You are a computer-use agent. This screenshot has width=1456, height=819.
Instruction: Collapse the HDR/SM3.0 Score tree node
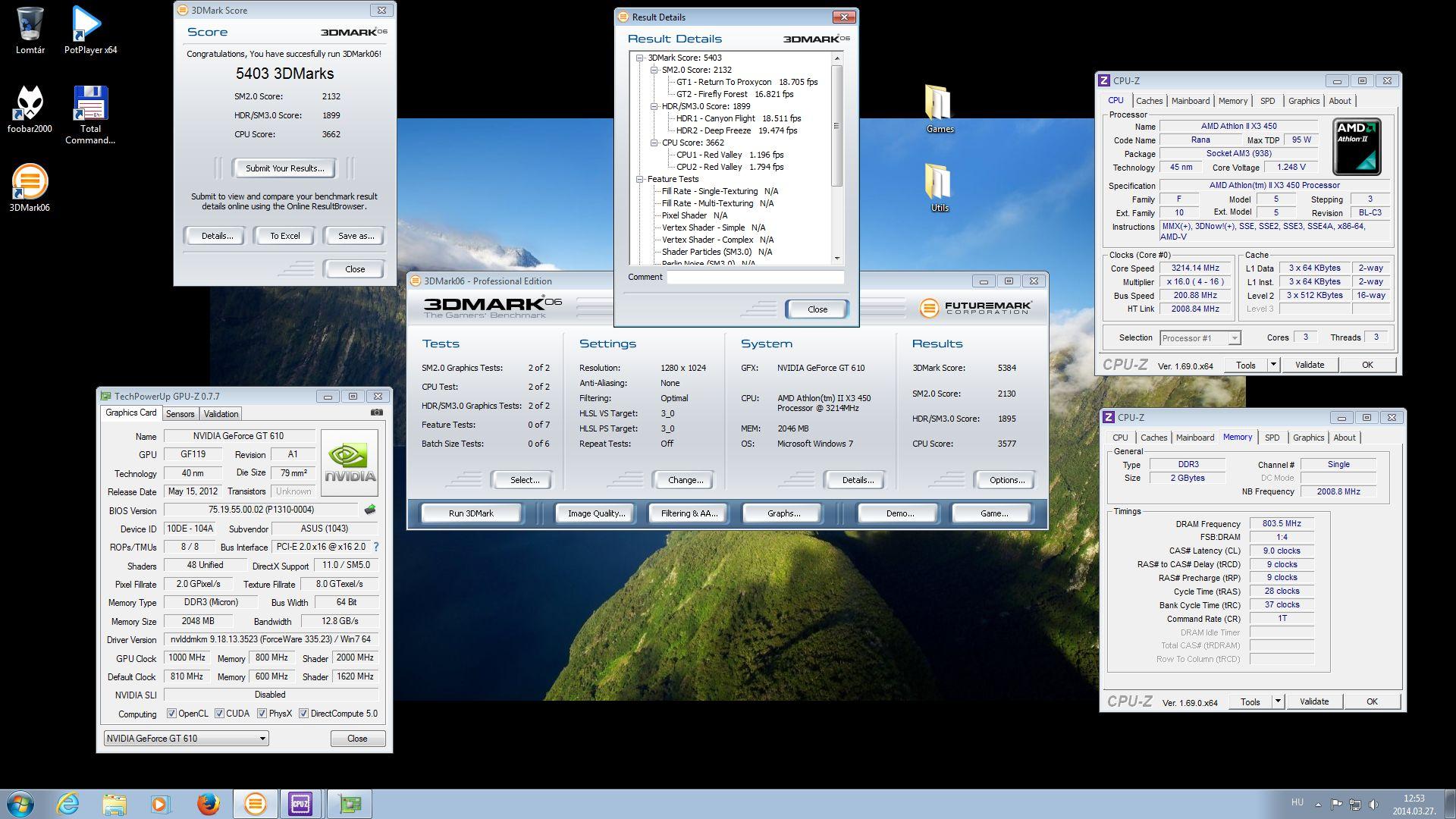pos(654,106)
